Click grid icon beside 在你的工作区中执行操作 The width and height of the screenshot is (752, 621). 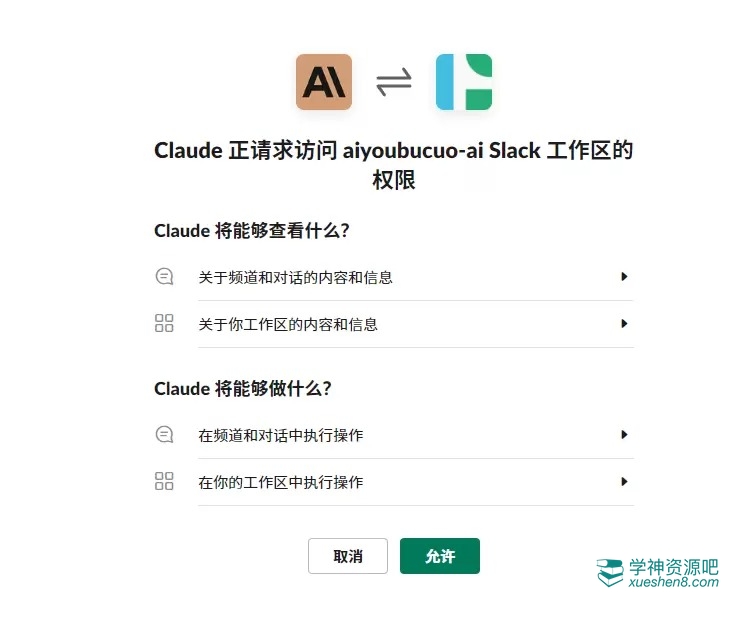point(165,482)
